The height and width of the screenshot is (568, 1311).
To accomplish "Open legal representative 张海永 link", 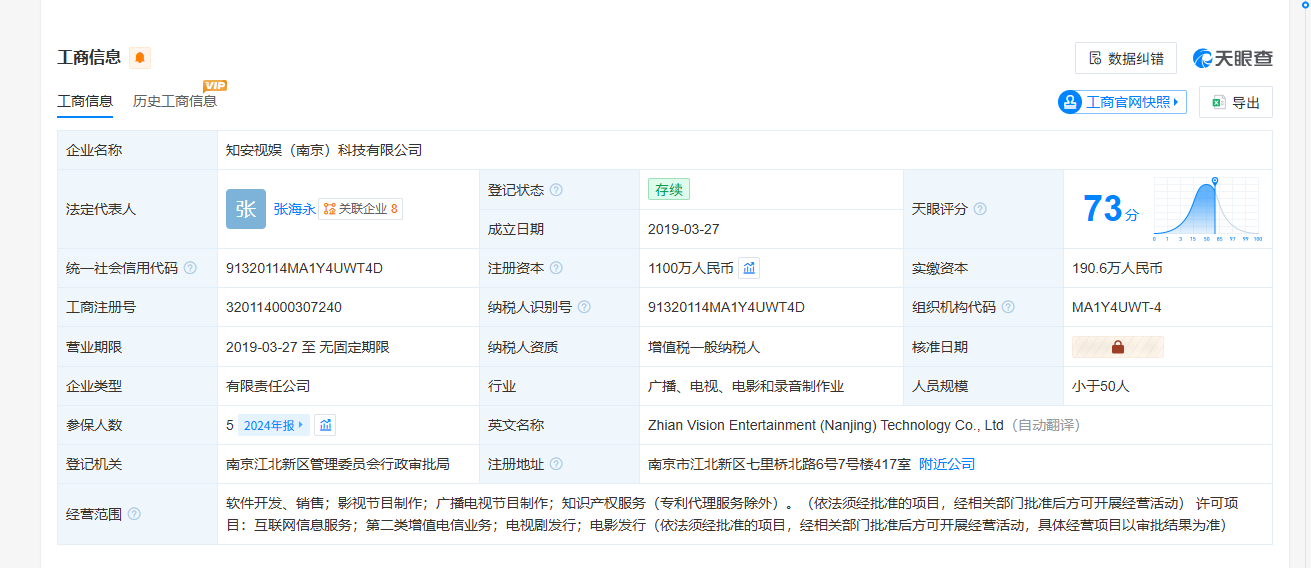I will click(295, 209).
